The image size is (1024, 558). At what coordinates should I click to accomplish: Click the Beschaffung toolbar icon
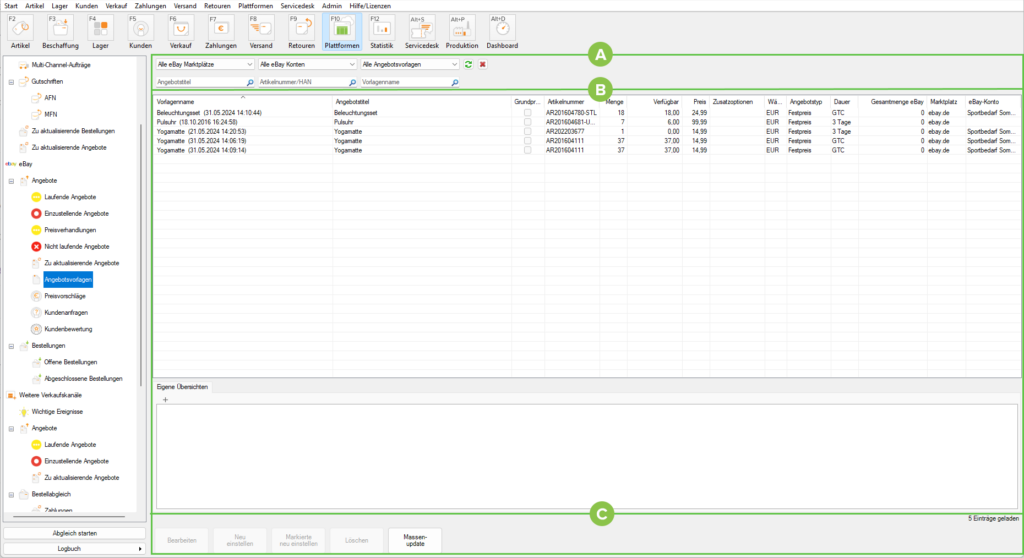point(61,32)
